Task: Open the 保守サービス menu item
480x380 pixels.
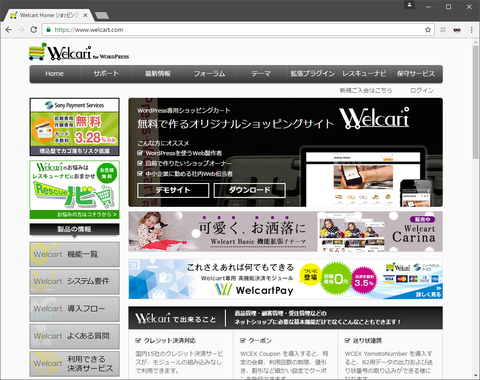Action: 416,74
